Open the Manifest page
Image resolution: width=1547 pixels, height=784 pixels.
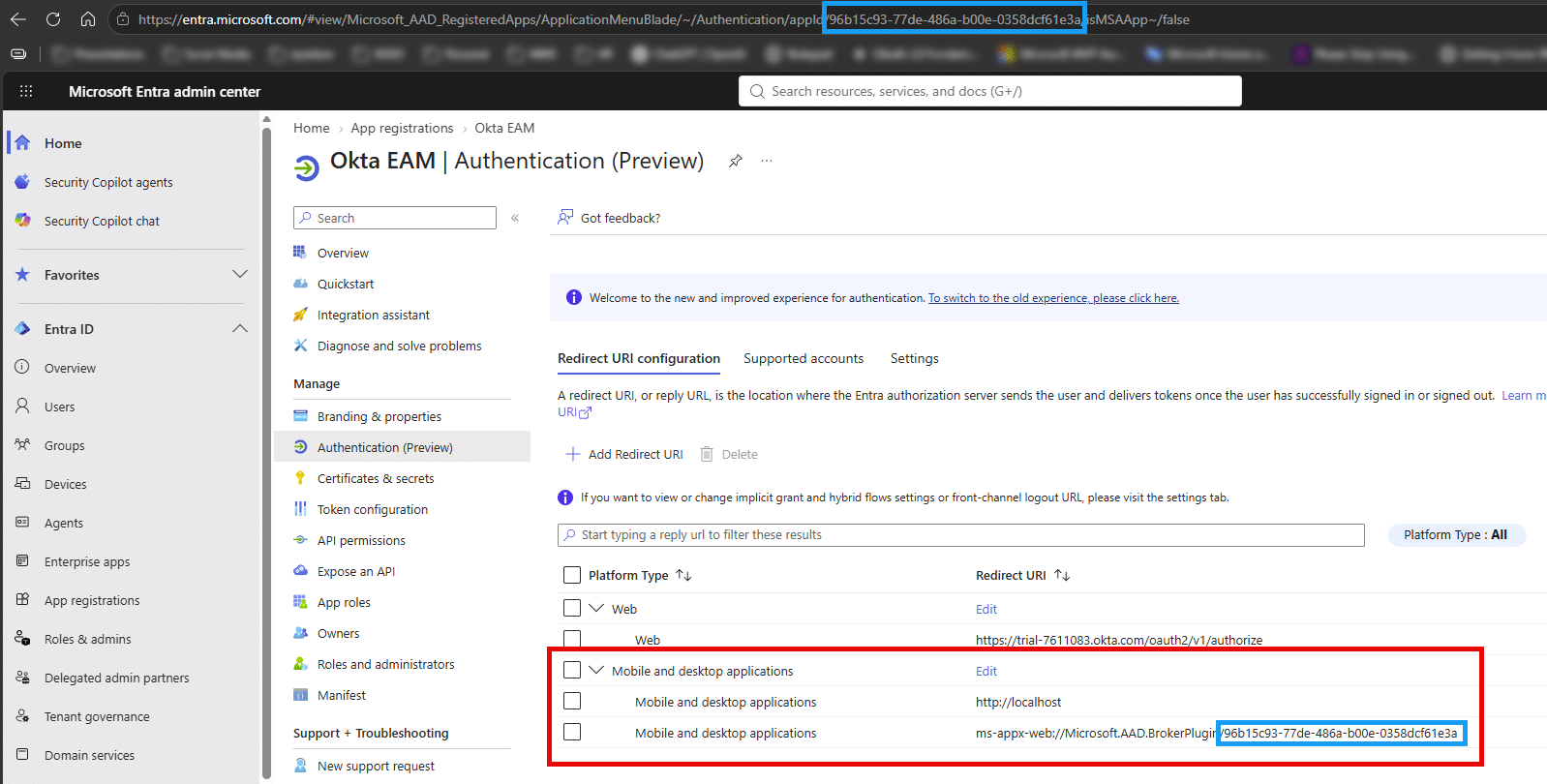(x=342, y=695)
